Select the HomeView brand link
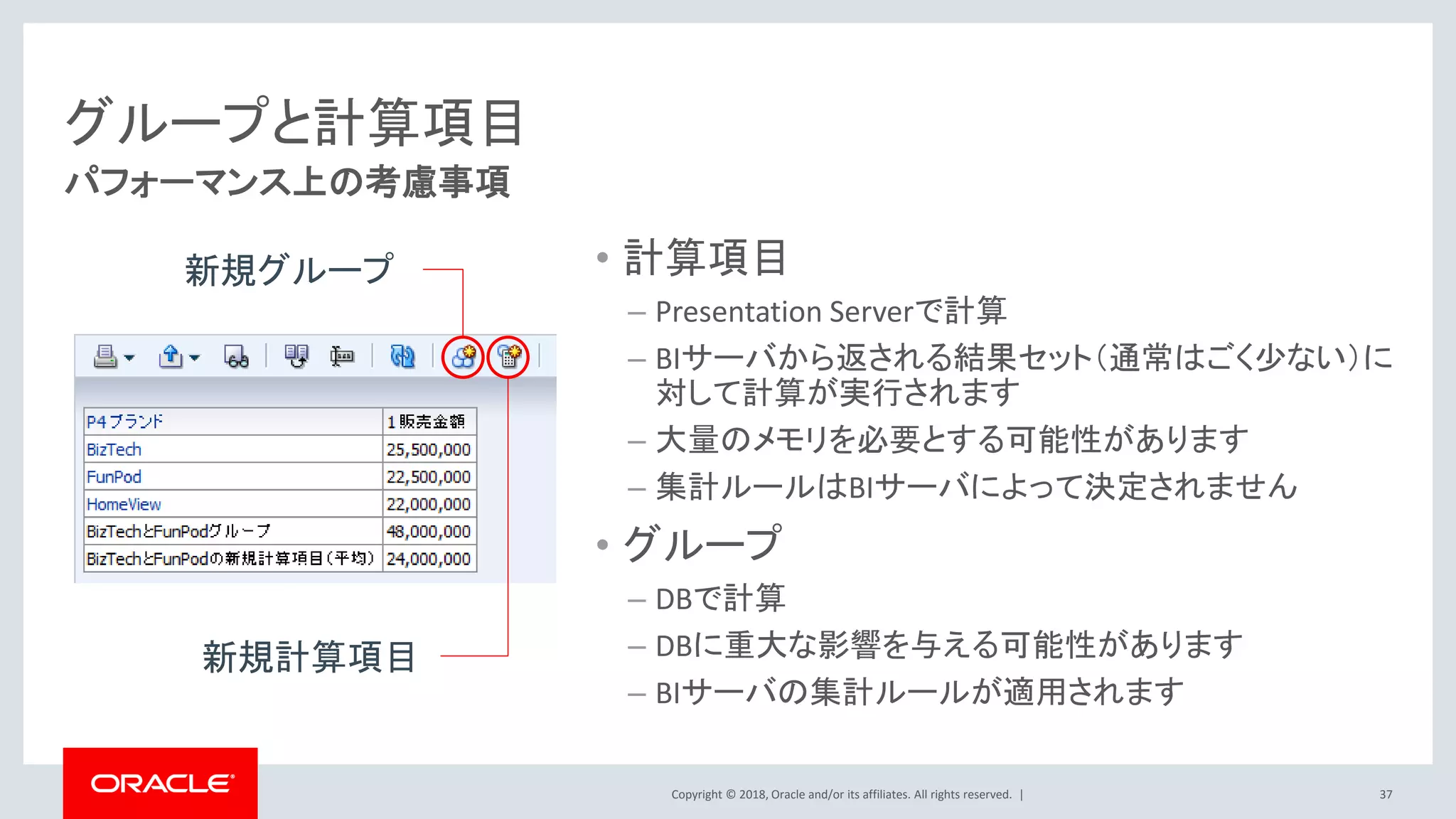This screenshot has width=1456, height=819. coord(124,504)
